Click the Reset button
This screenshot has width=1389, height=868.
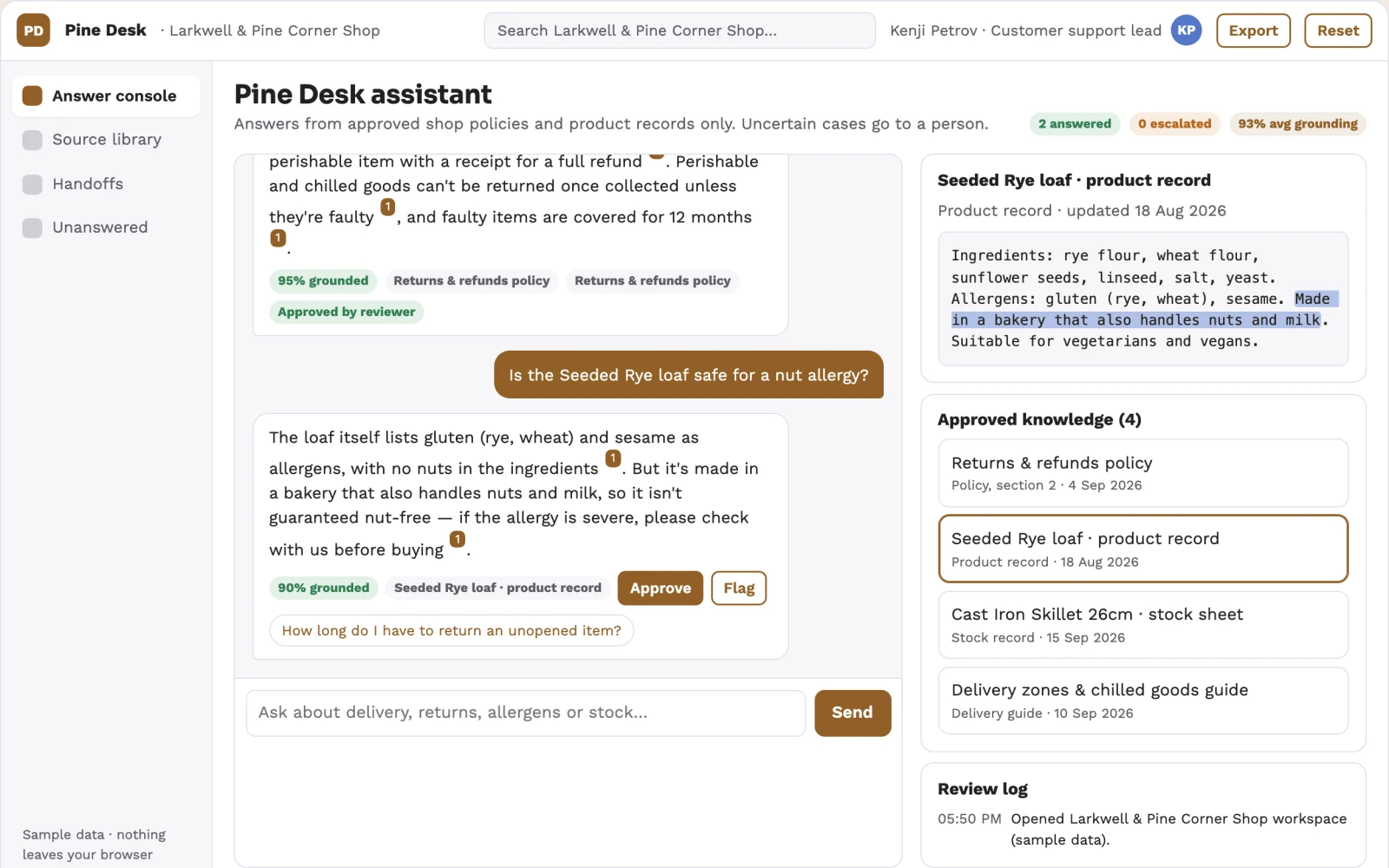1338,30
